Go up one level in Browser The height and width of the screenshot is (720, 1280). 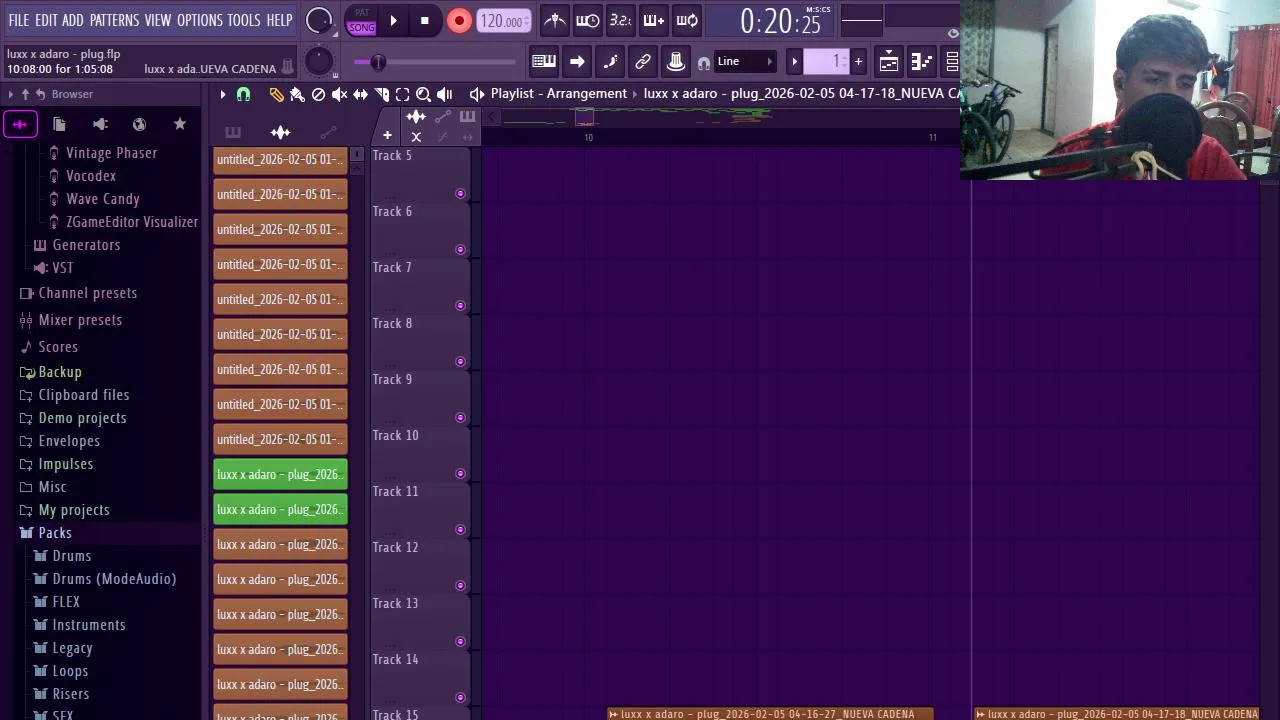coord(25,94)
